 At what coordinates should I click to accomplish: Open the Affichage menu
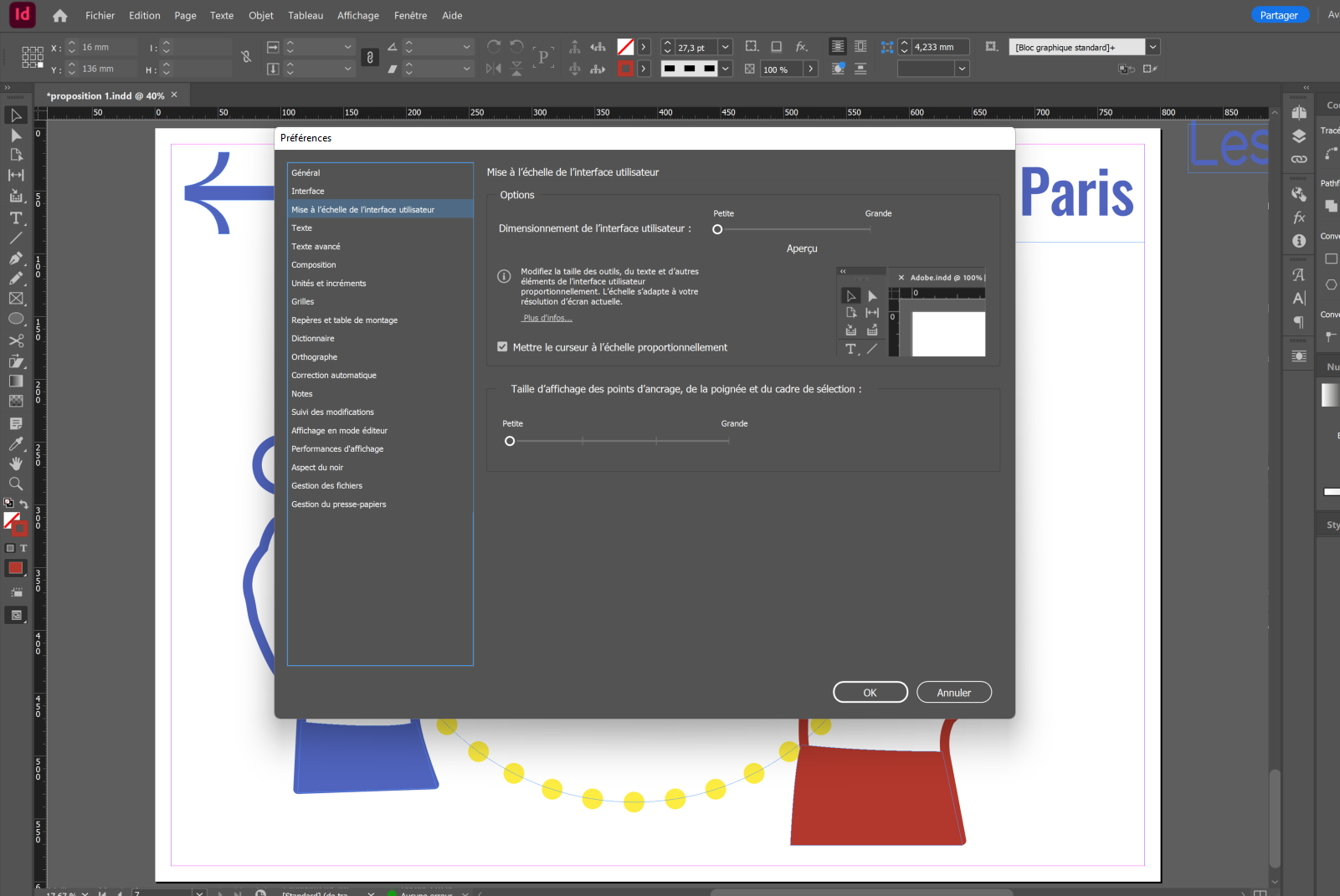(x=358, y=15)
